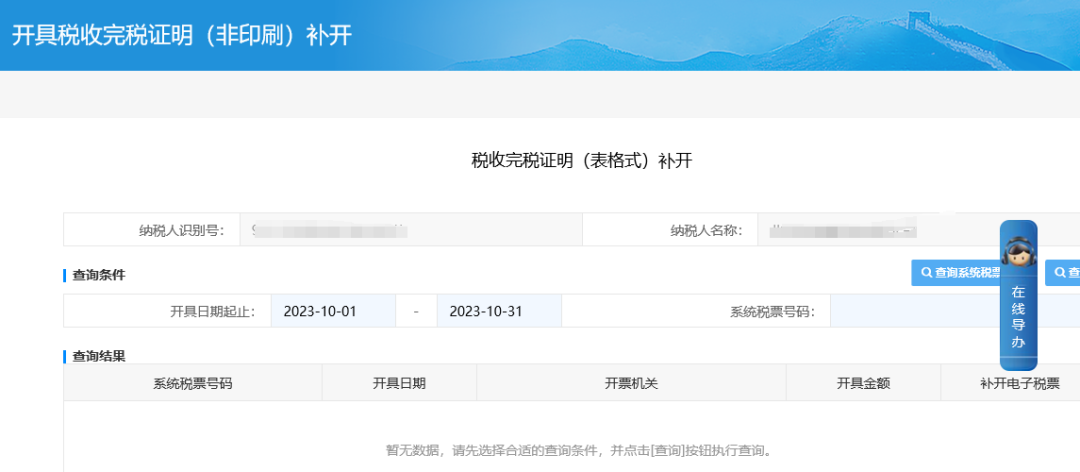The image size is (1080, 472).
Task: Click the 查询条件 section heading
Action: pos(99,275)
